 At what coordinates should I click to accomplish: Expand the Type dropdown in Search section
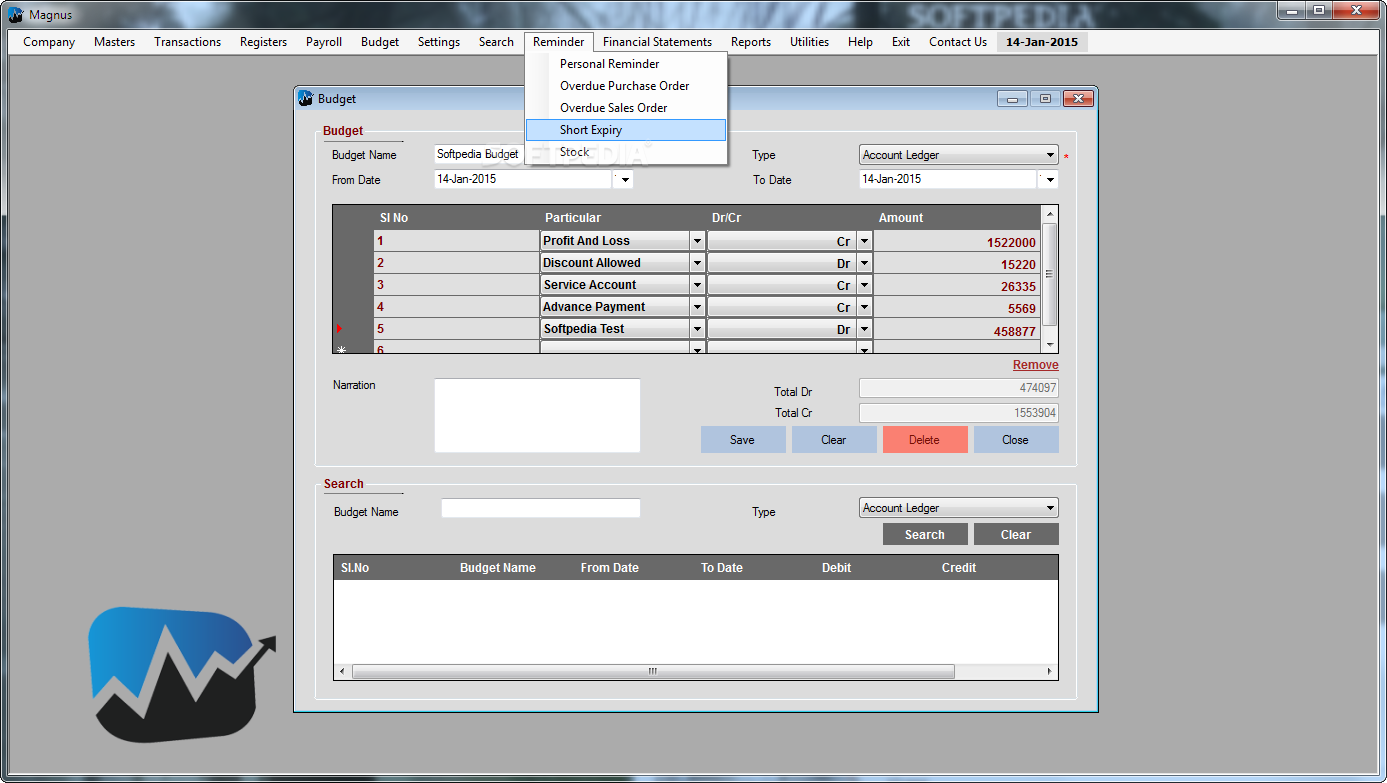(x=1050, y=508)
